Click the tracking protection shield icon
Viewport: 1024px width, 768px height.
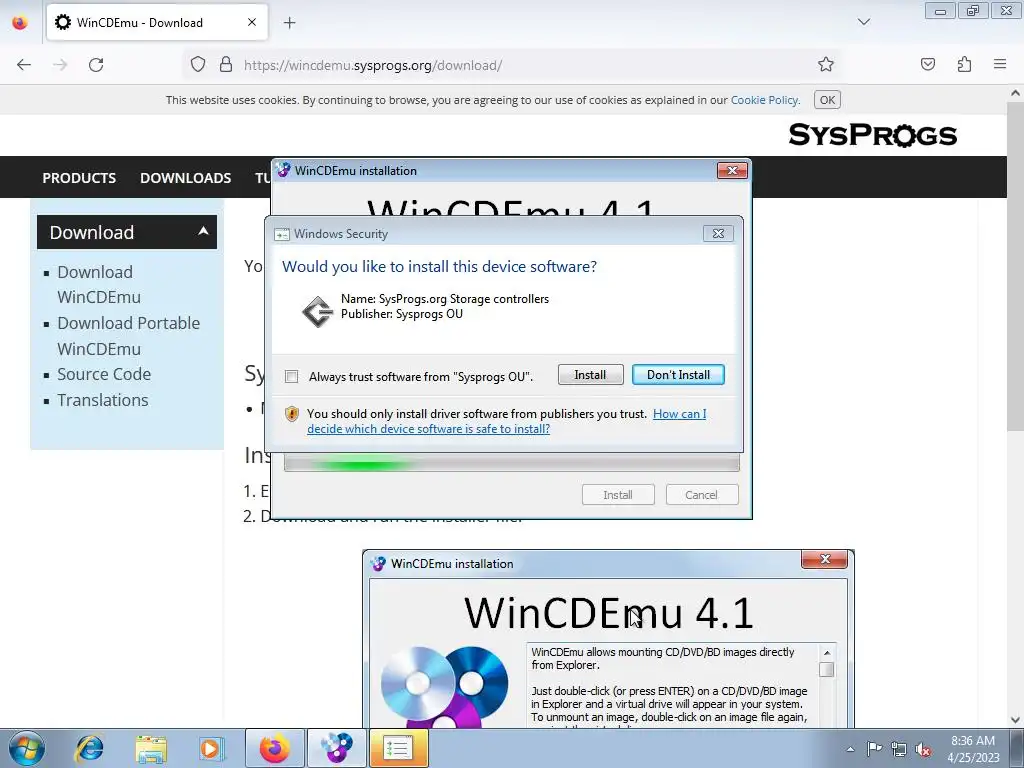pyautogui.click(x=198, y=64)
